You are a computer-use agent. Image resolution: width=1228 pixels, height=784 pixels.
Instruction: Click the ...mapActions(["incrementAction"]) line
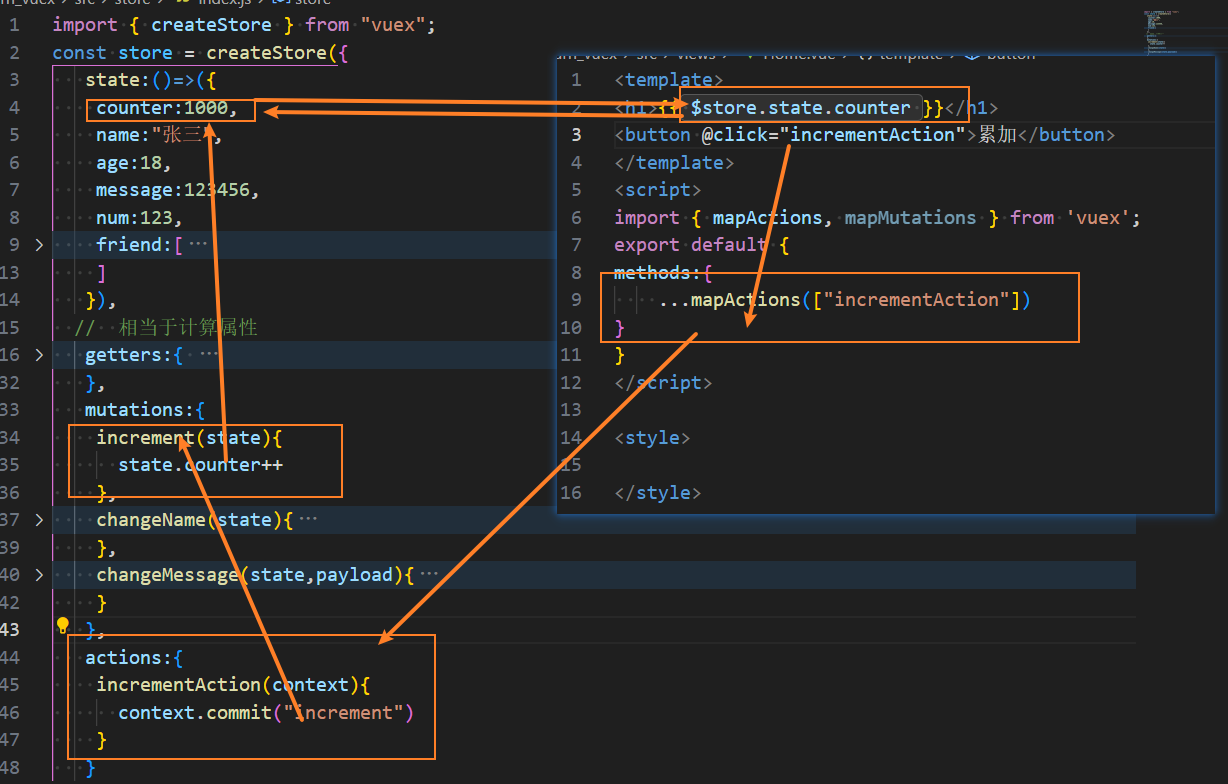844,299
